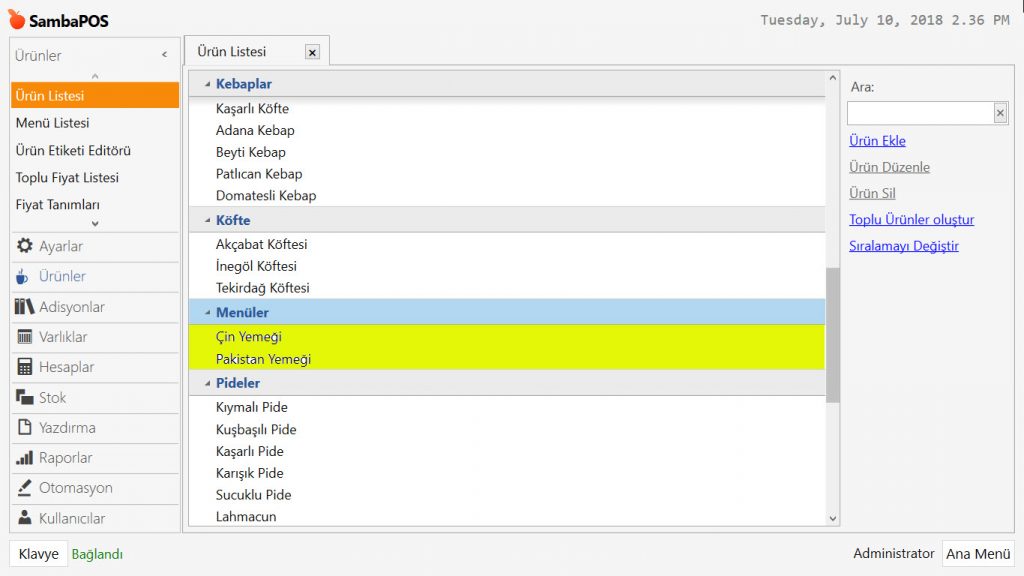Viewport: 1024px width, 576px height.
Task: Collapse the Ürünler sidebar panel chevron
Action: coord(164,55)
